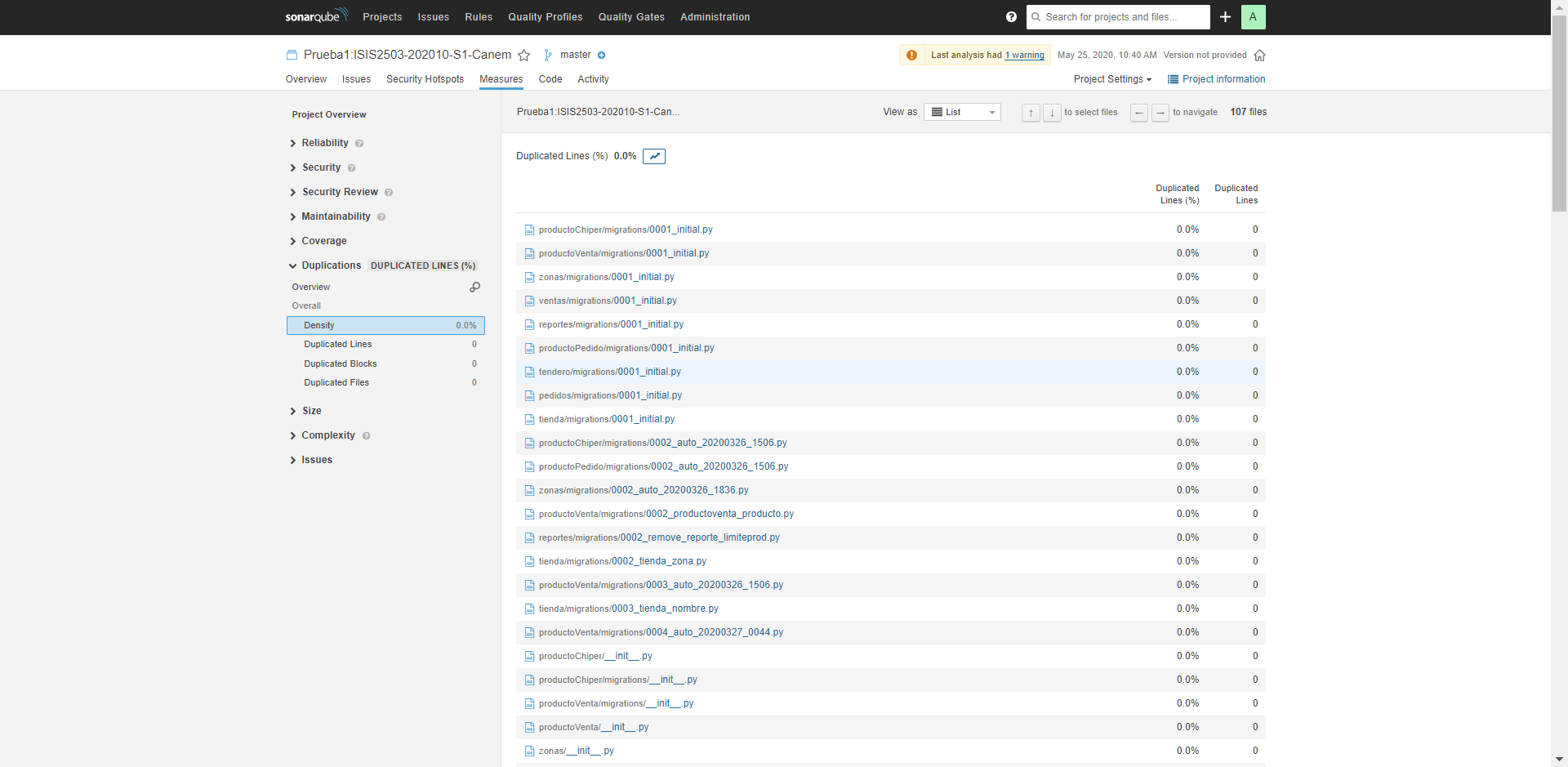Screen dimensions: 1568x767
Task: Open reportes/migrations/0002_remove_reporte_limiteprod.py file
Action: point(659,537)
